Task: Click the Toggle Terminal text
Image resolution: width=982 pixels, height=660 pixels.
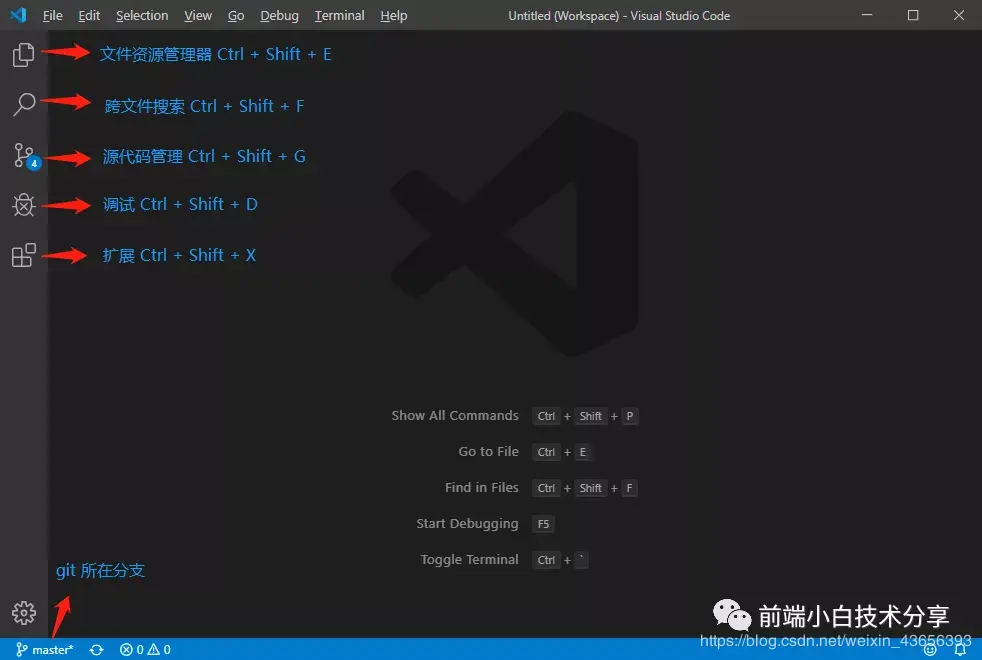Action: pyautogui.click(x=469, y=559)
